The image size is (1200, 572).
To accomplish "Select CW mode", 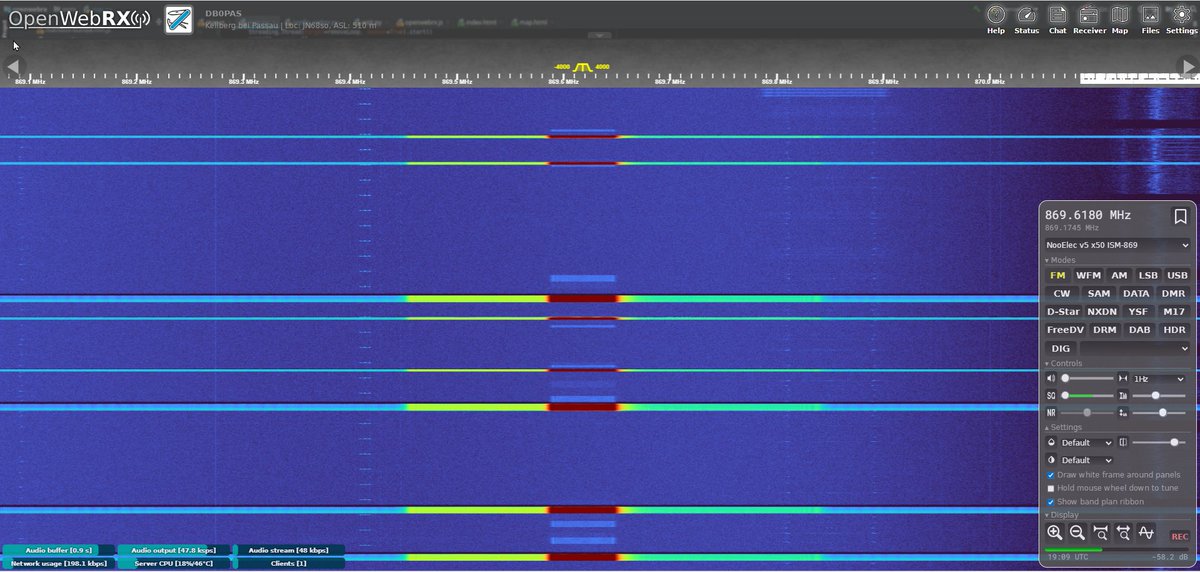I will (x=1061, y=293).
